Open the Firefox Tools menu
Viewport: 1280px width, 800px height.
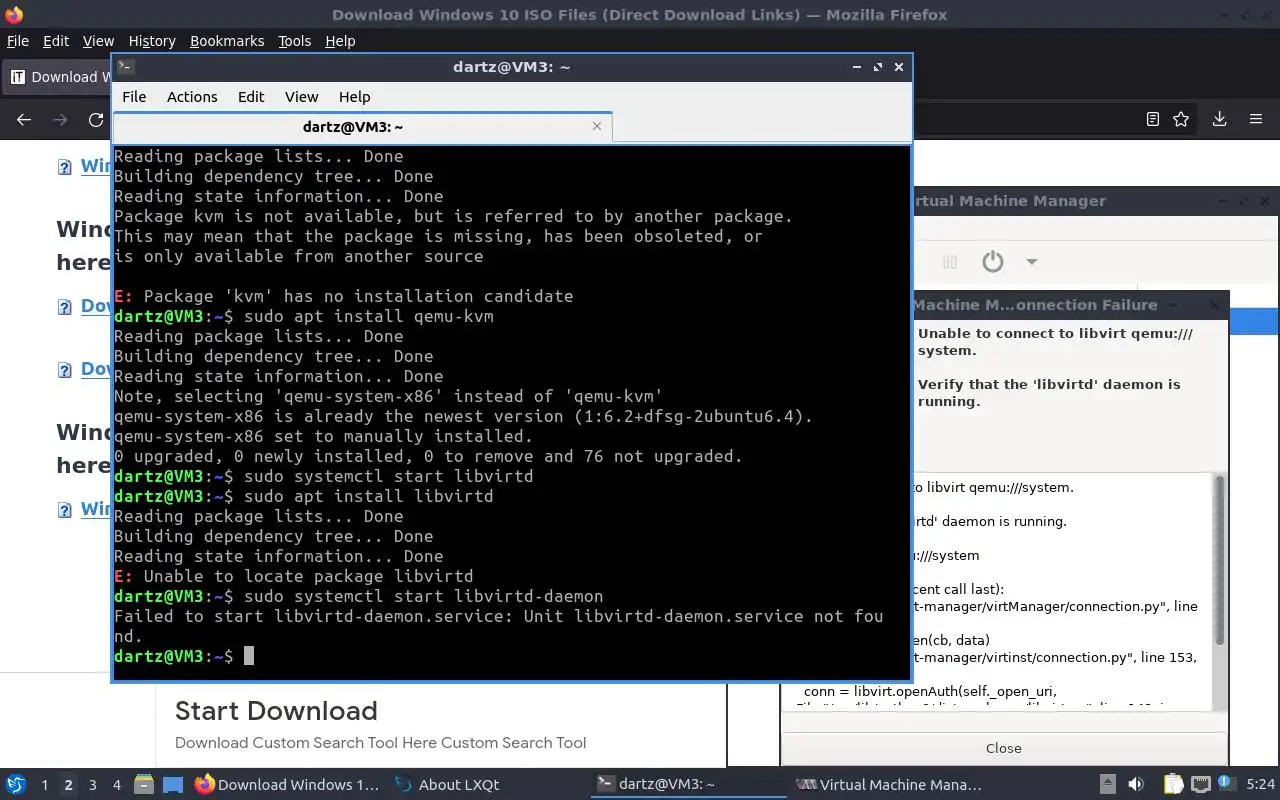pyautogui.click(x=295, y=41)
